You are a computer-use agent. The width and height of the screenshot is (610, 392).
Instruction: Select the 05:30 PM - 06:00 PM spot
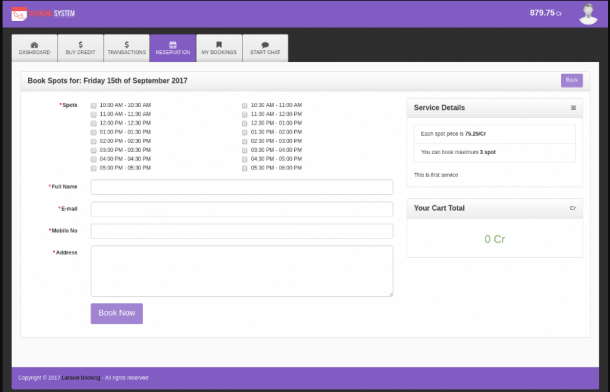point(244,168)
